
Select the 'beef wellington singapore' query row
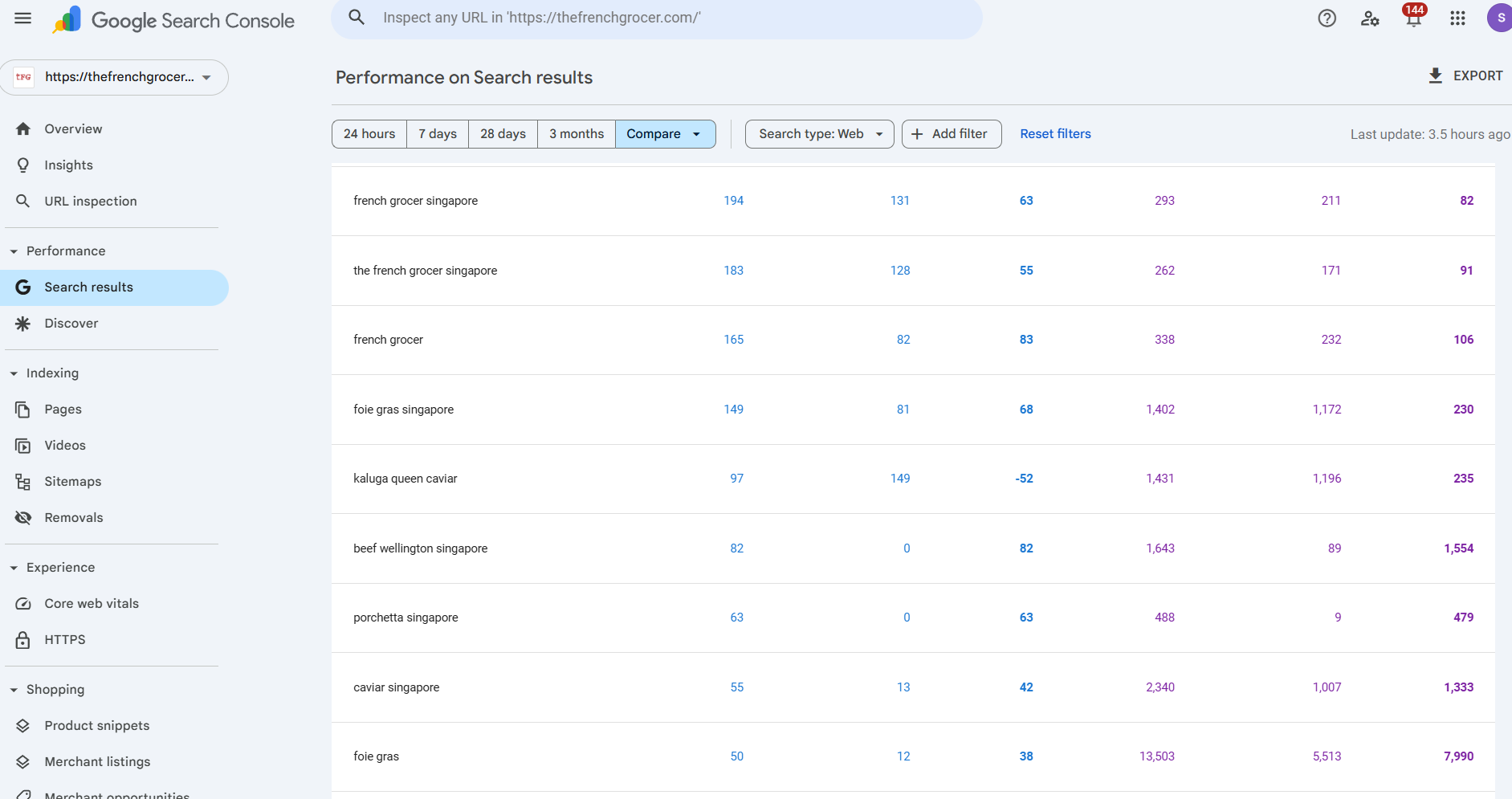(420, 548)
